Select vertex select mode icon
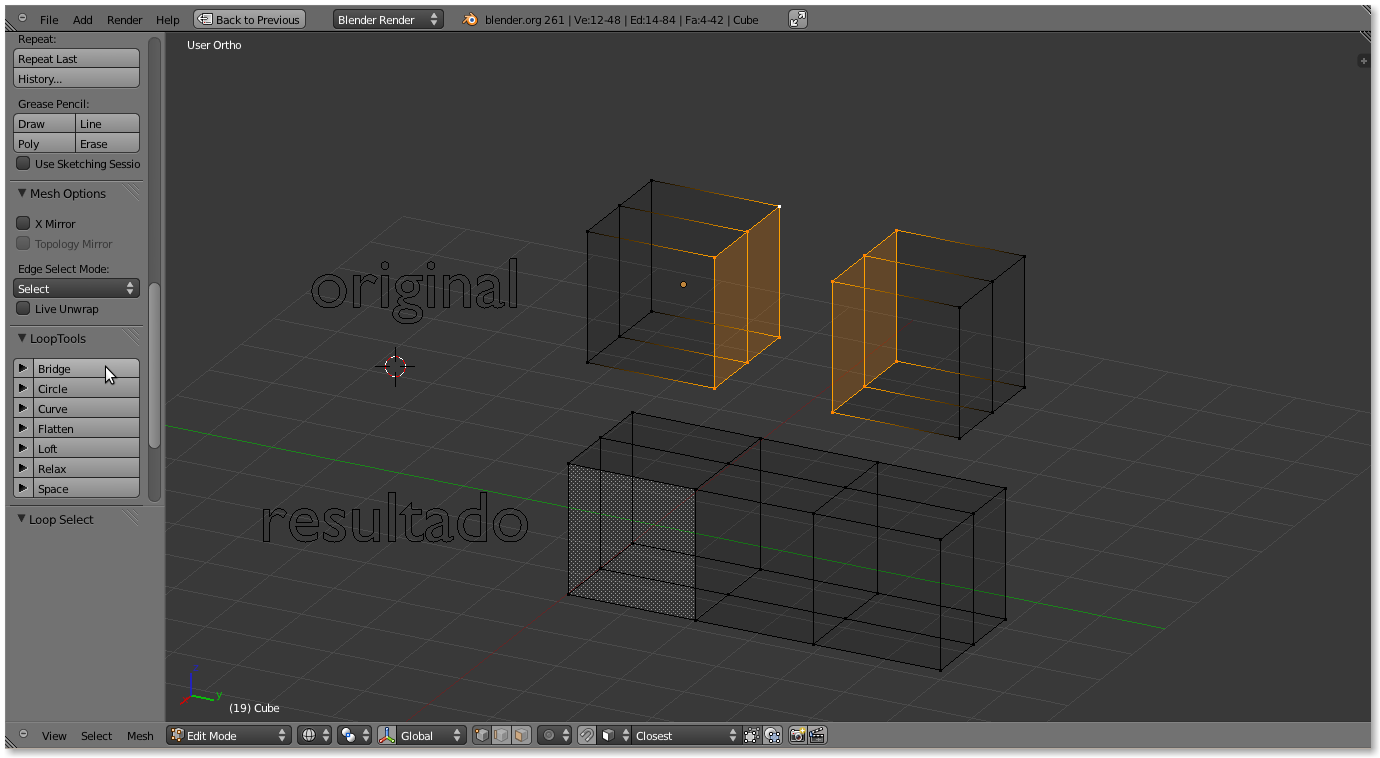The height and width of the screenshot is (758, 1380). tap(482, 736)
